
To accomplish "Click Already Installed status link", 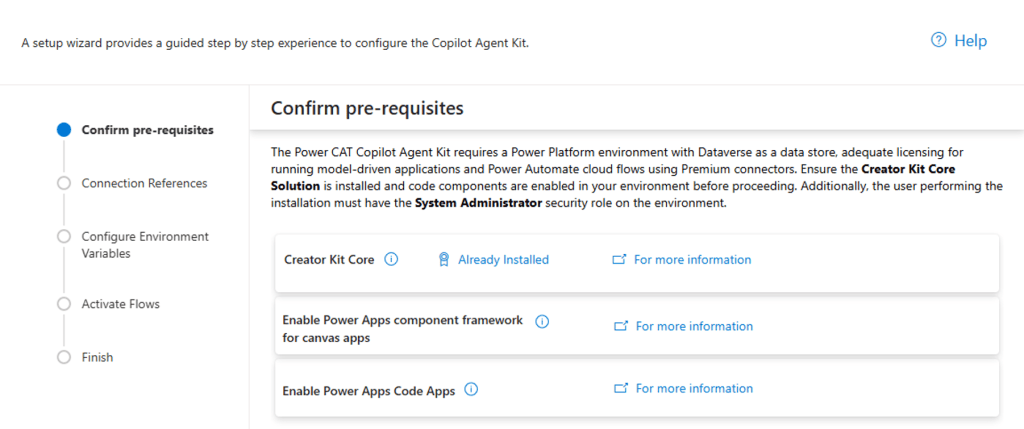I will [x=504, y=259].
